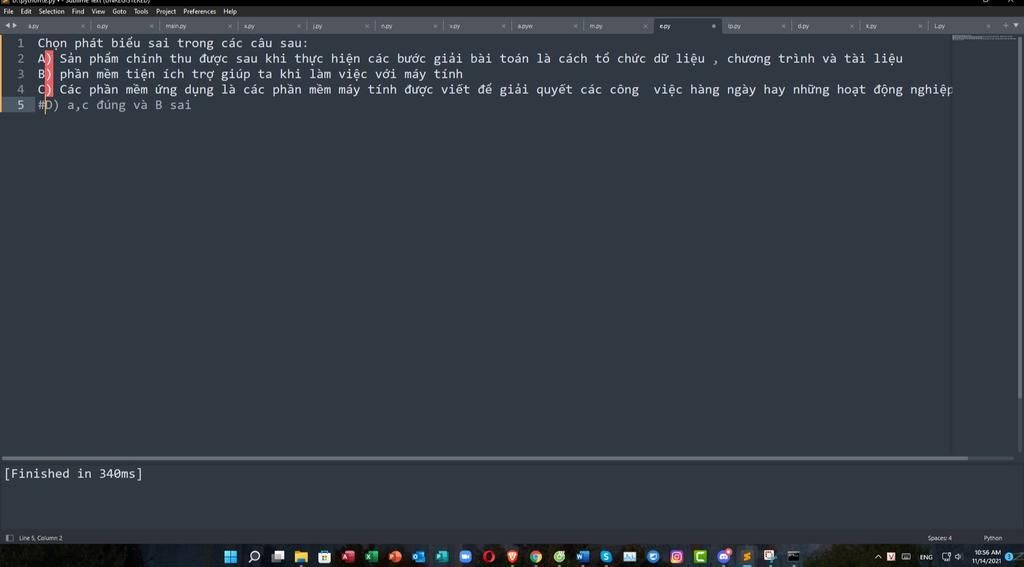Click unsaved-changes dot on e.py tab

[713, 26]
